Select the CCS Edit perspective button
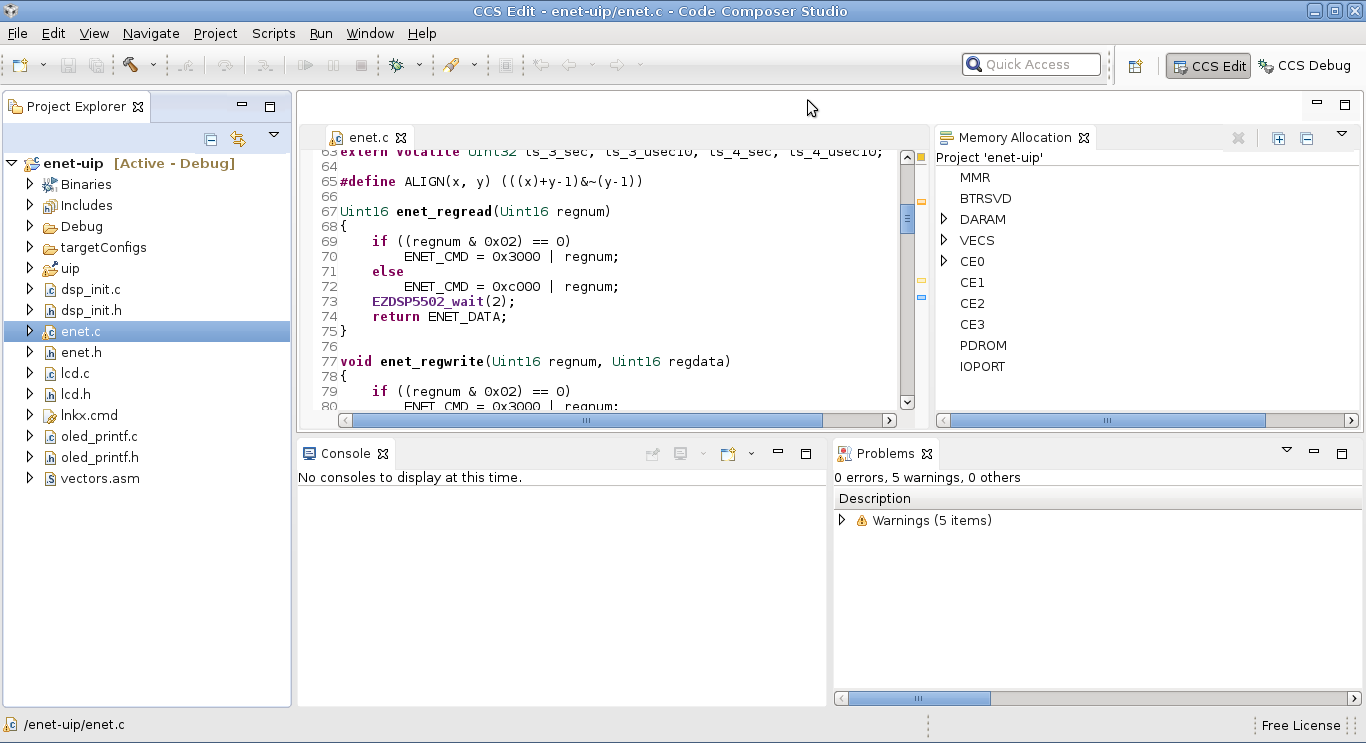1366x743 pixels. click(1208, 66)
